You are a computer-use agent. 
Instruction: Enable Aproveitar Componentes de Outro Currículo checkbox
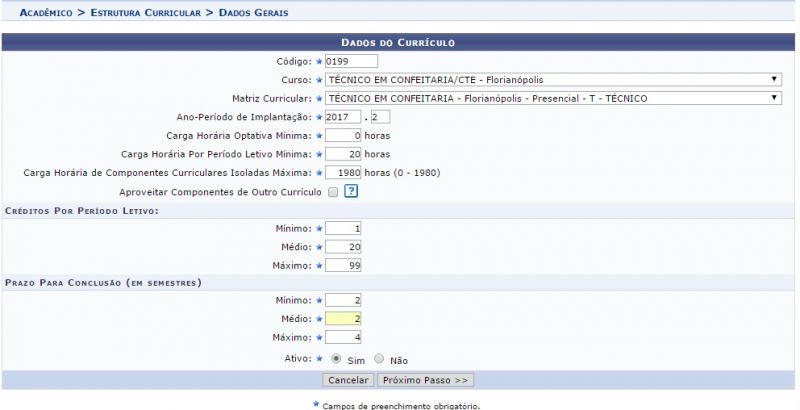333,191
